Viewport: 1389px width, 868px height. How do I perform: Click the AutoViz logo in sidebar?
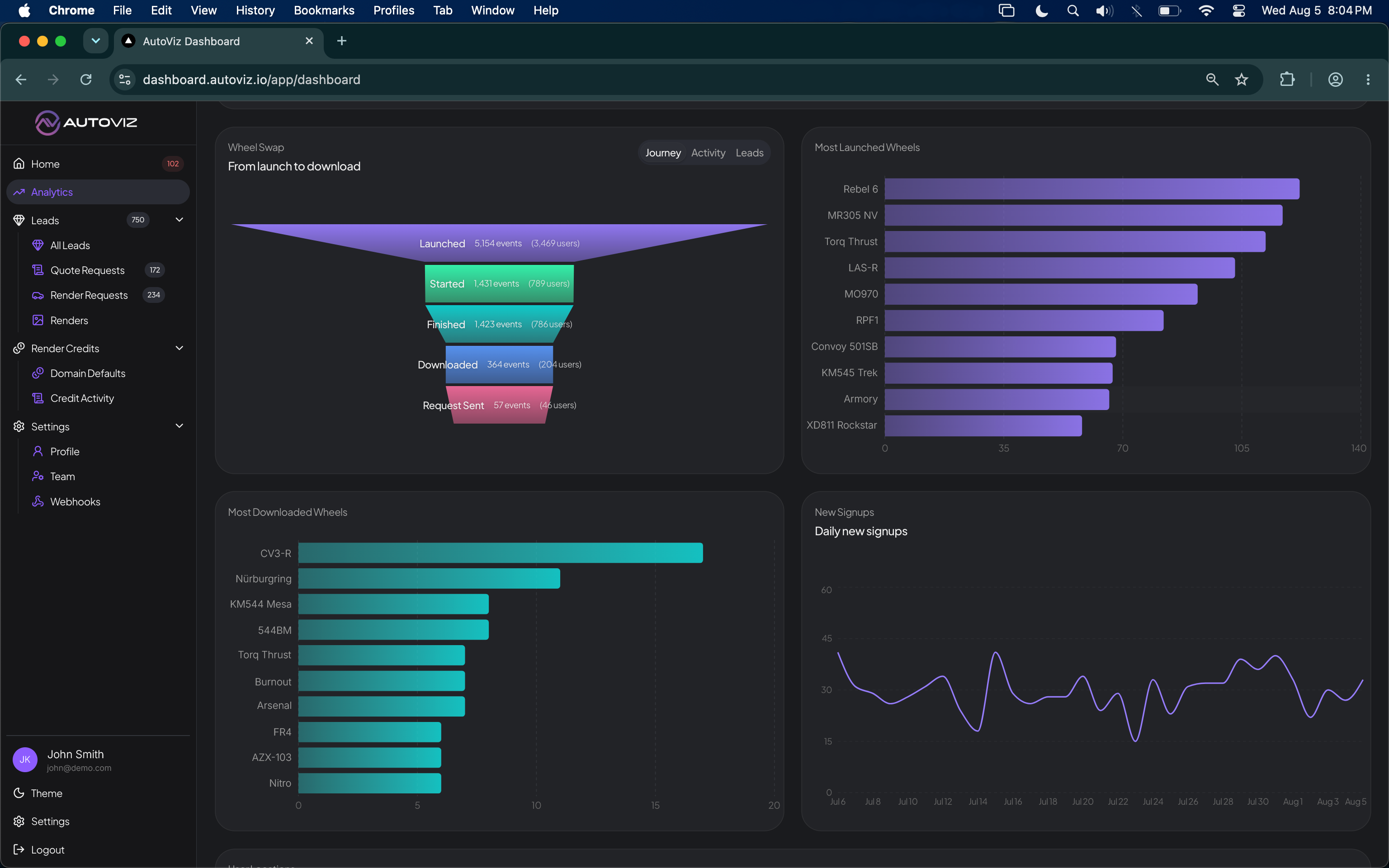point(86,122)
